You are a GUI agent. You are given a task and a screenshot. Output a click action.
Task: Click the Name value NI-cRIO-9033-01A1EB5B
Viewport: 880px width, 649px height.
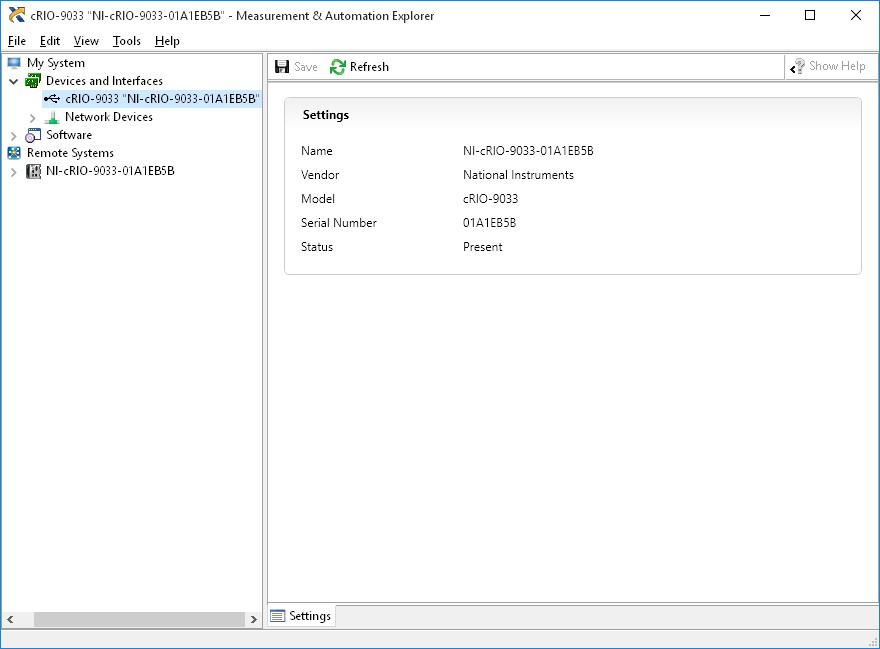click(x=528, y=150)
